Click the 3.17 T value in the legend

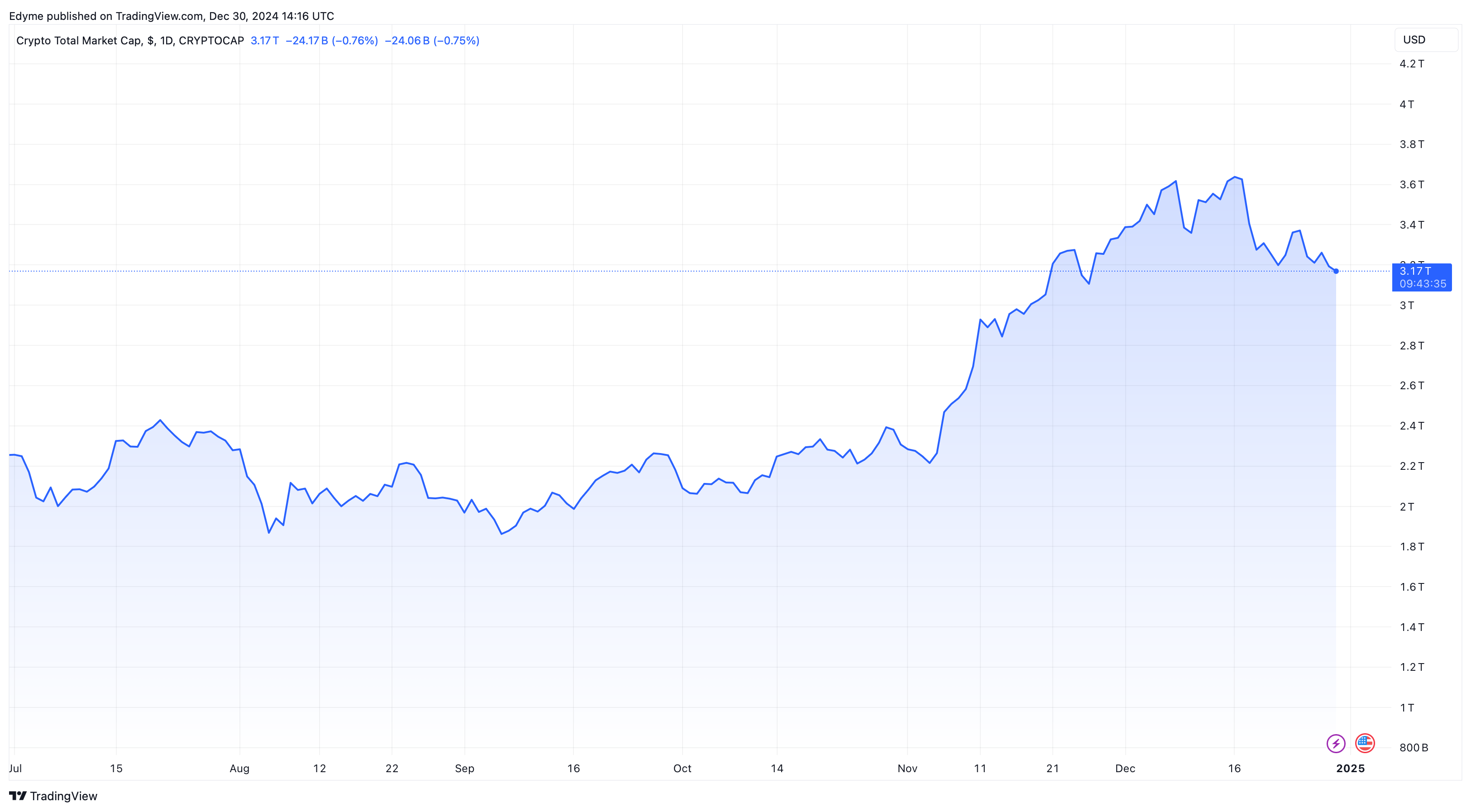pos(264,41)
